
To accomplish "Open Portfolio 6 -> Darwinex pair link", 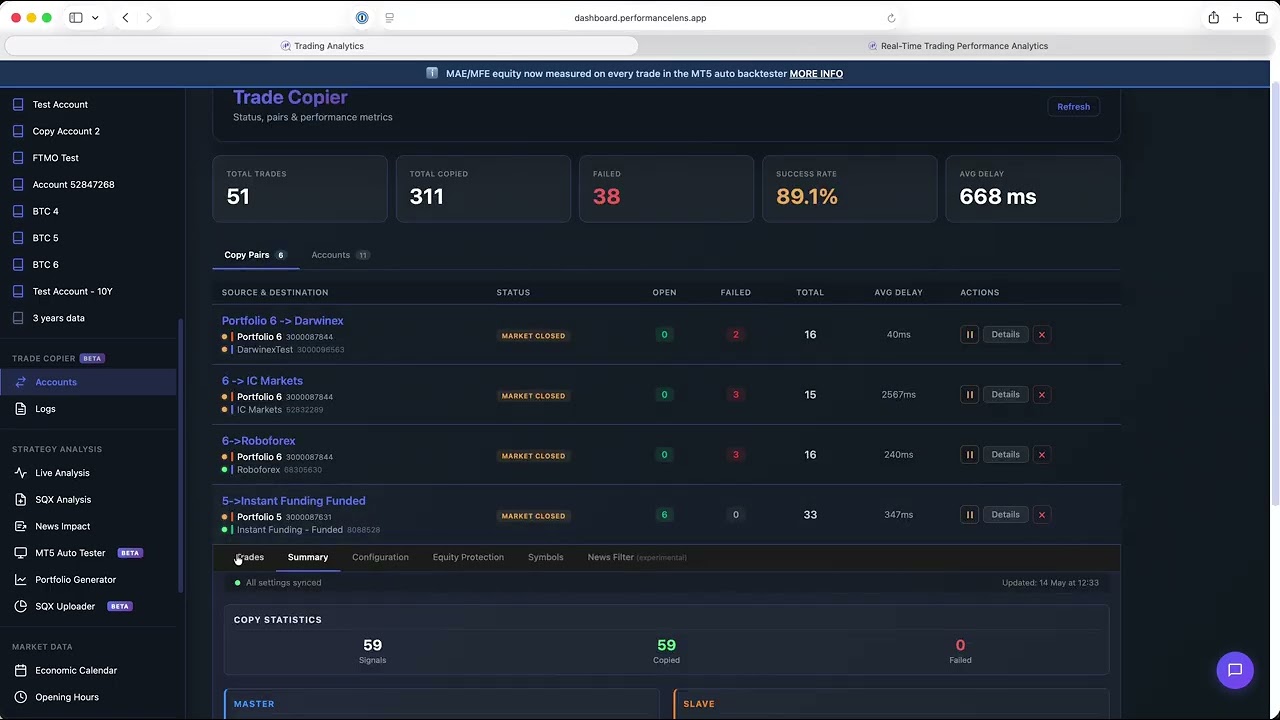I will pos(282,321).
